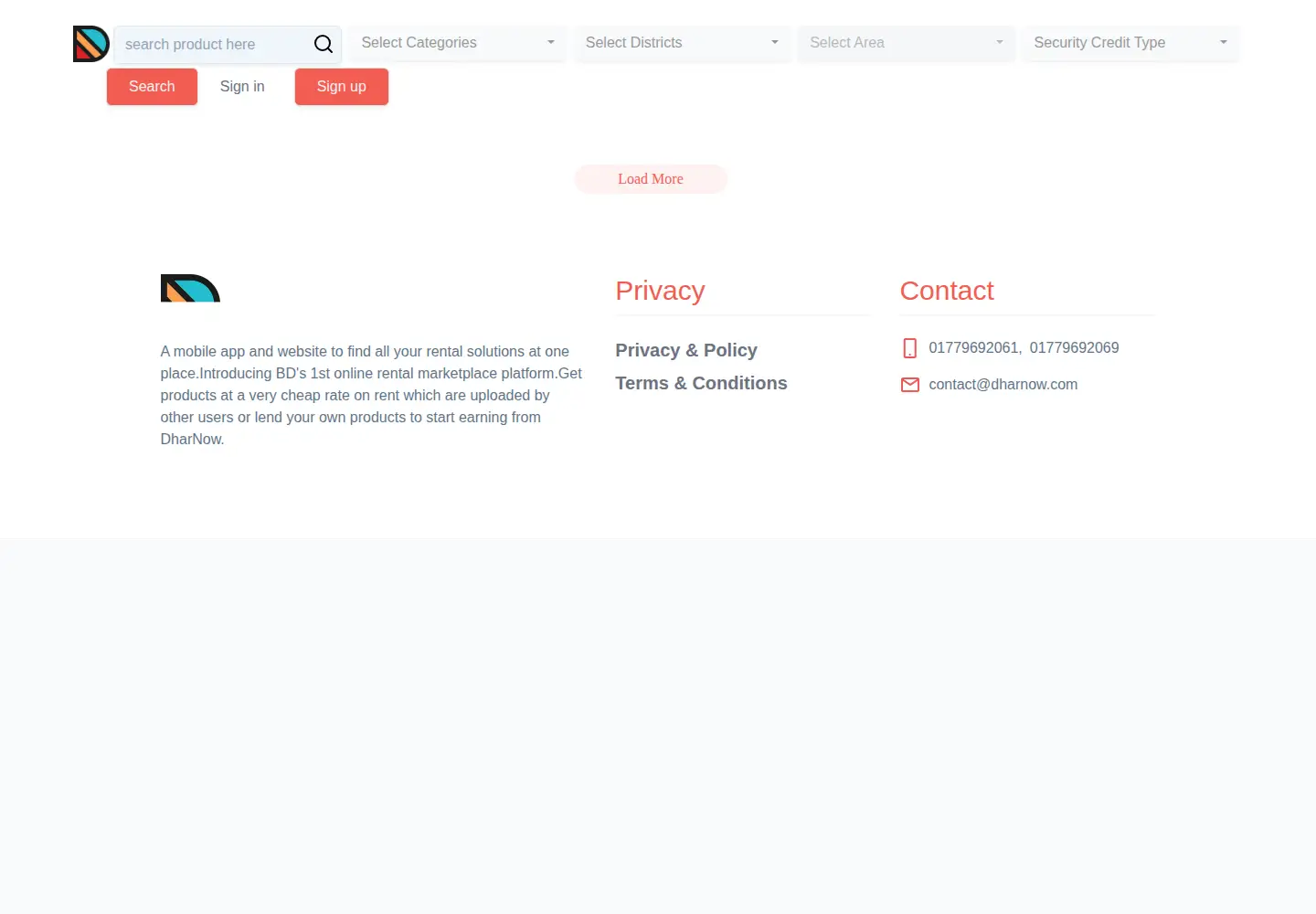Screen dimensions: 1316x914
Task: Click phone number 01779692061, 01779692069
Action: pyautogui.click(x=1024, y=347)
